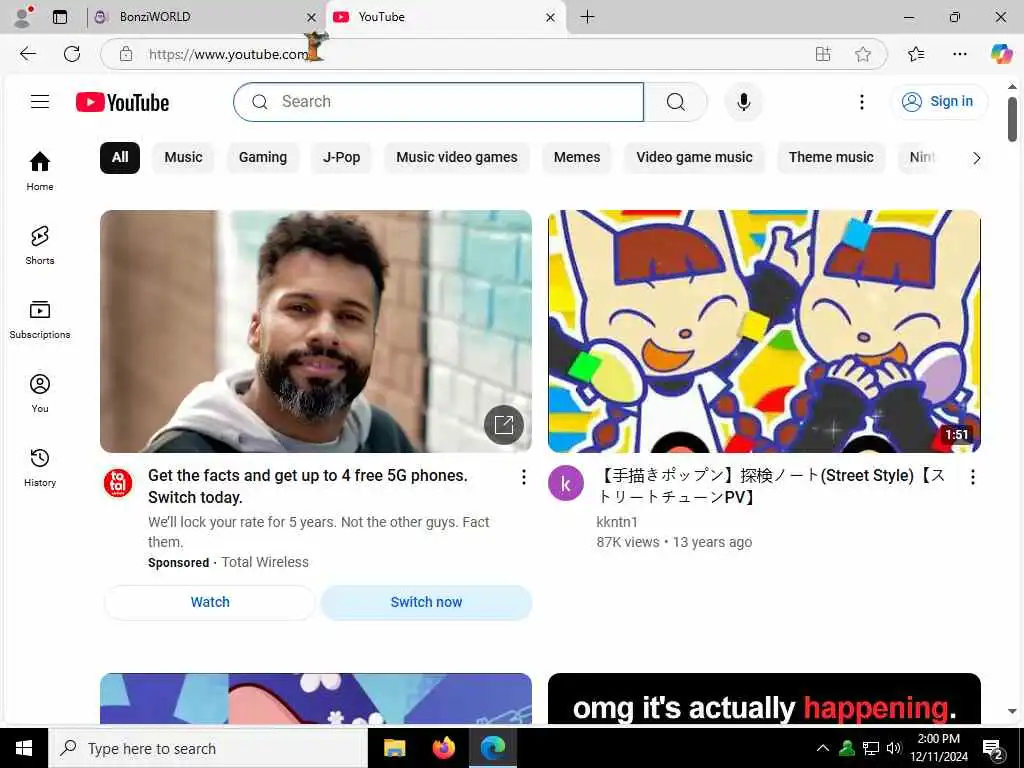Image resolution: width=1024 pixels, height=768 pixels.
Task: Open the options menu for the Street Style video
Action: (x=972, y=477)
